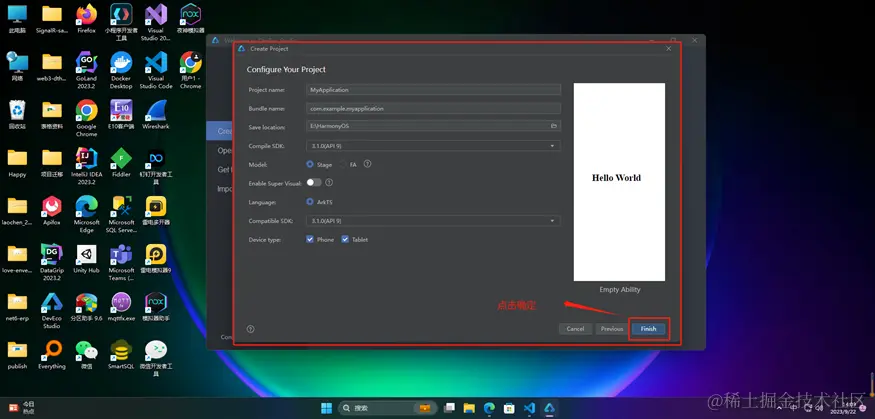This screenshot has height=419, width=875.
Task: Browse folder icon in Save location
Action: pos(554,127)
